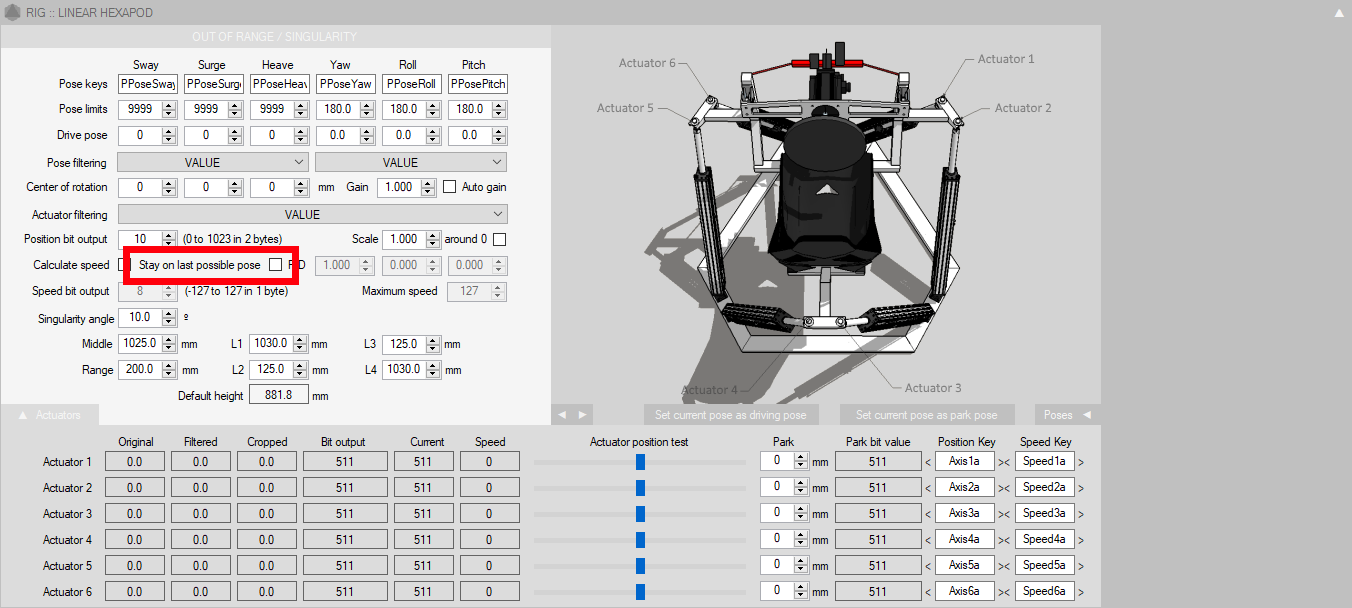
Task: Expand the second Pose filtering VALUE dropdown
Action: pos(410,162)
